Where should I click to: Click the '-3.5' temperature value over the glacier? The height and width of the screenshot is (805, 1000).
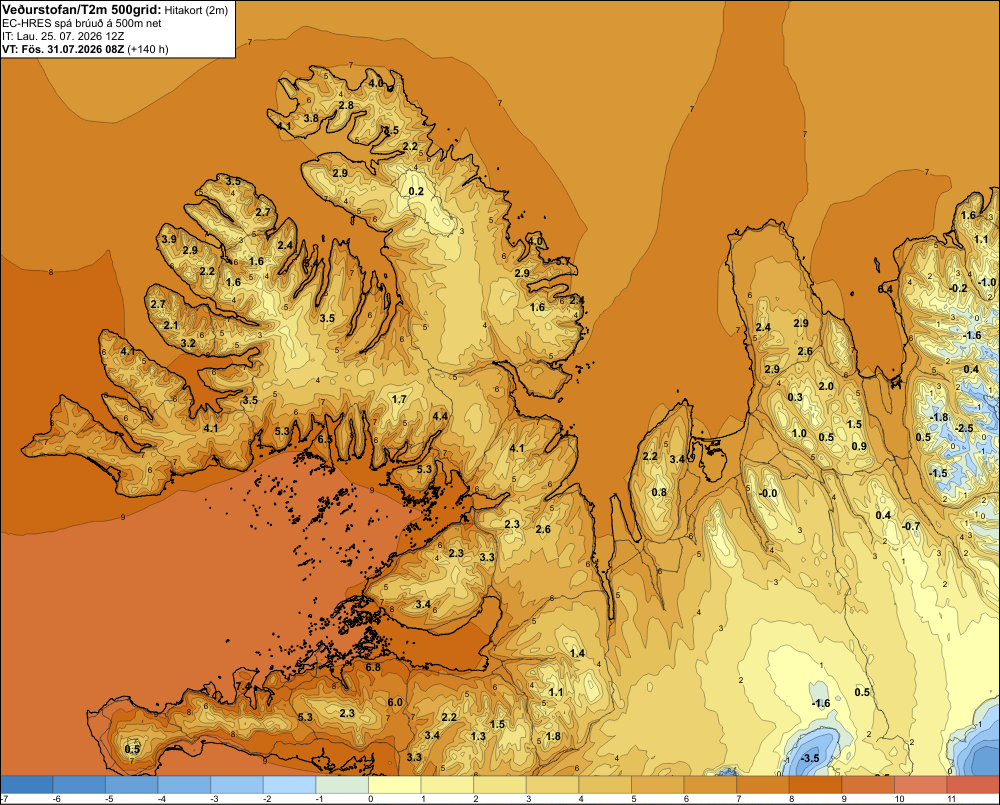pyautogui.click(x=809, y=758)
